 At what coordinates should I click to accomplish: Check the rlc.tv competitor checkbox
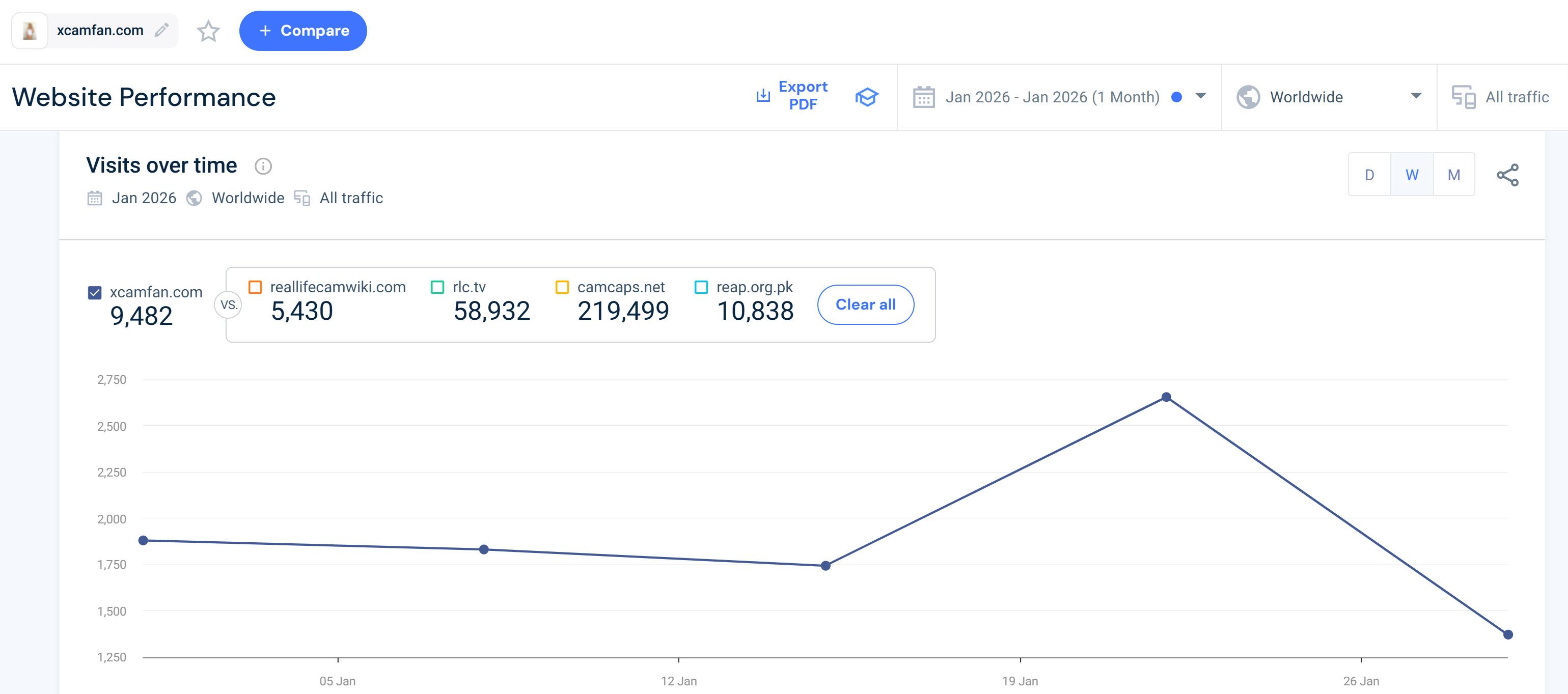[437, 287]
